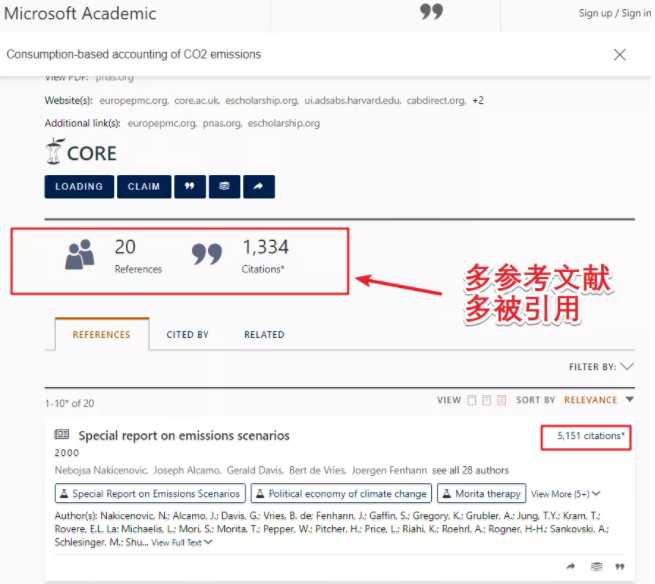Image resolution: width=655 pixels, height=584 pixels.
Task: Share the Special report result
Action: click(x=571, y=566)
